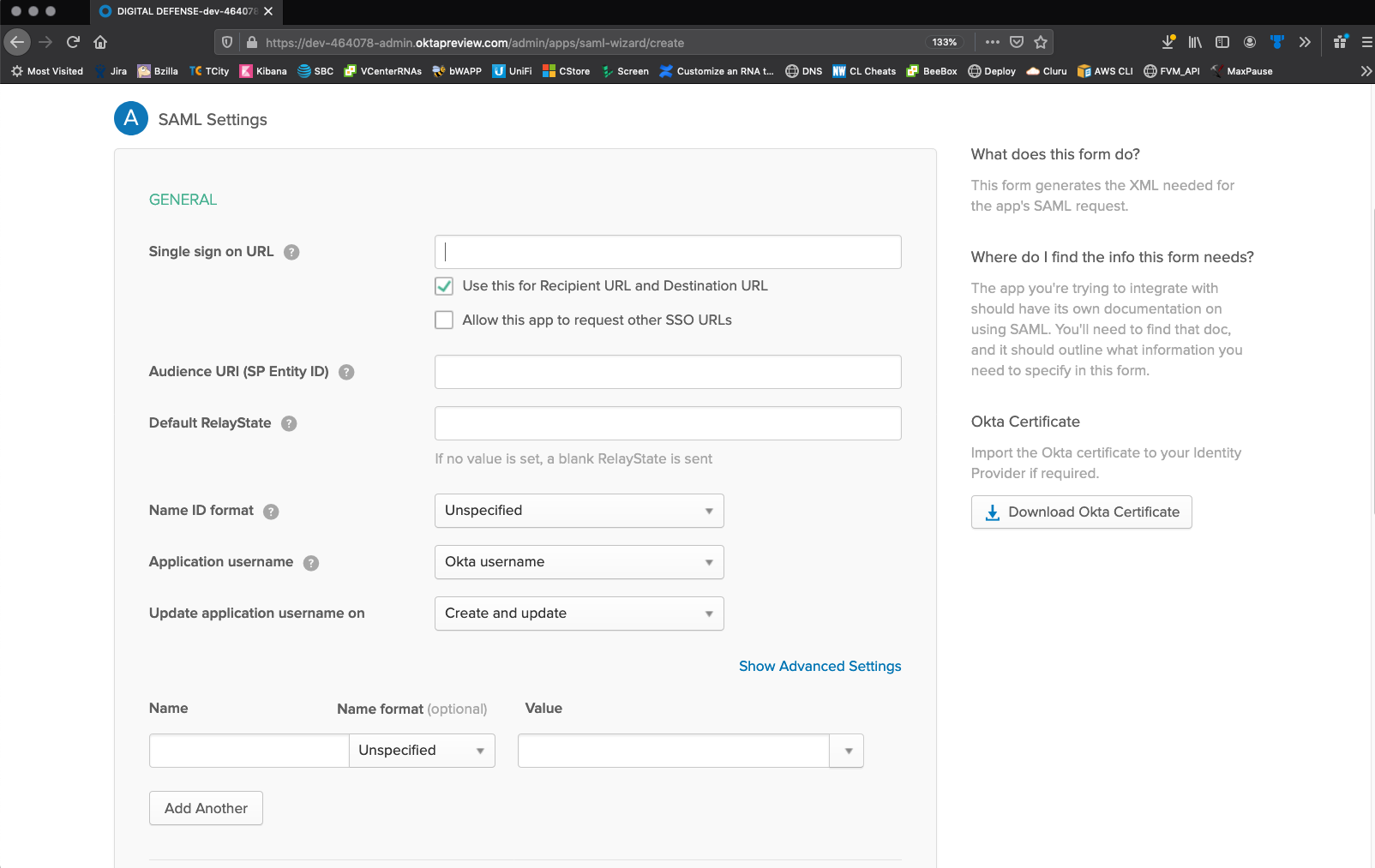1375x868 pixels.
Task: Open the Name ID format dropdown
Action: [x=579, y=511]
